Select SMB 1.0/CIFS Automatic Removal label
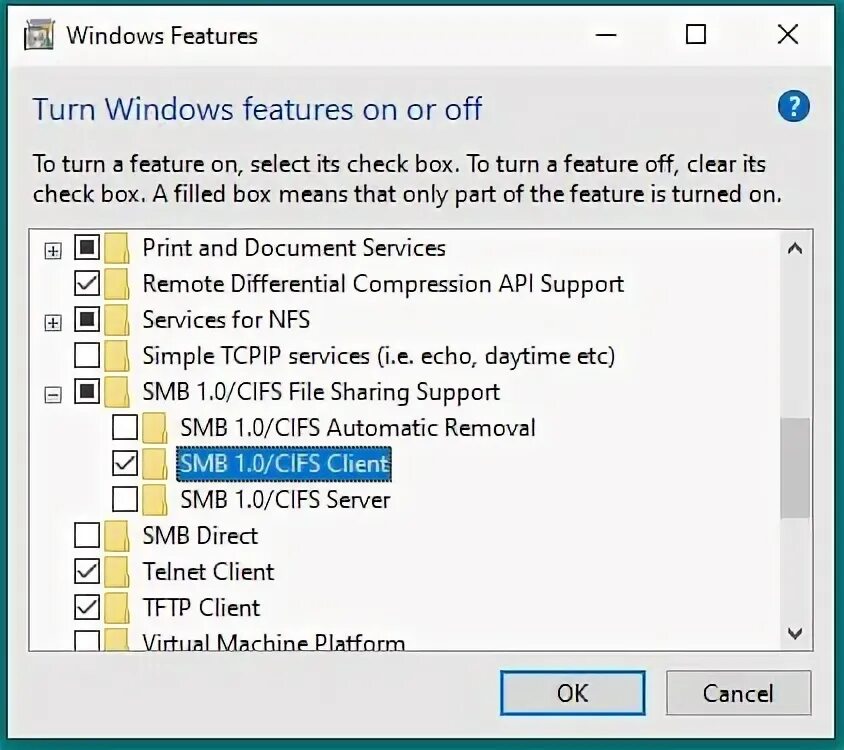 click(358, 428)
